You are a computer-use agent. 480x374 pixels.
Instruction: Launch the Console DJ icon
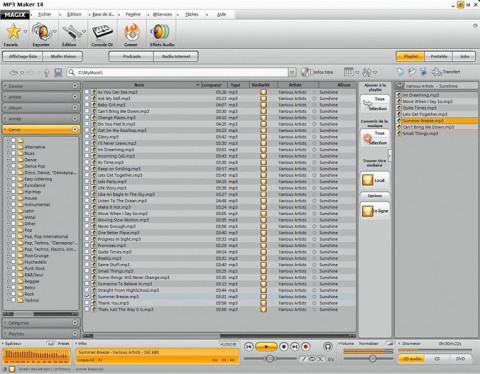coord(102,32)
